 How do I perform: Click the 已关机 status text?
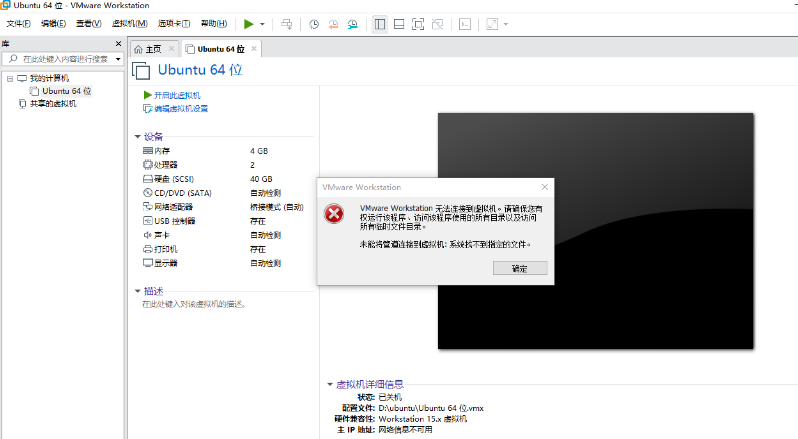390,397
